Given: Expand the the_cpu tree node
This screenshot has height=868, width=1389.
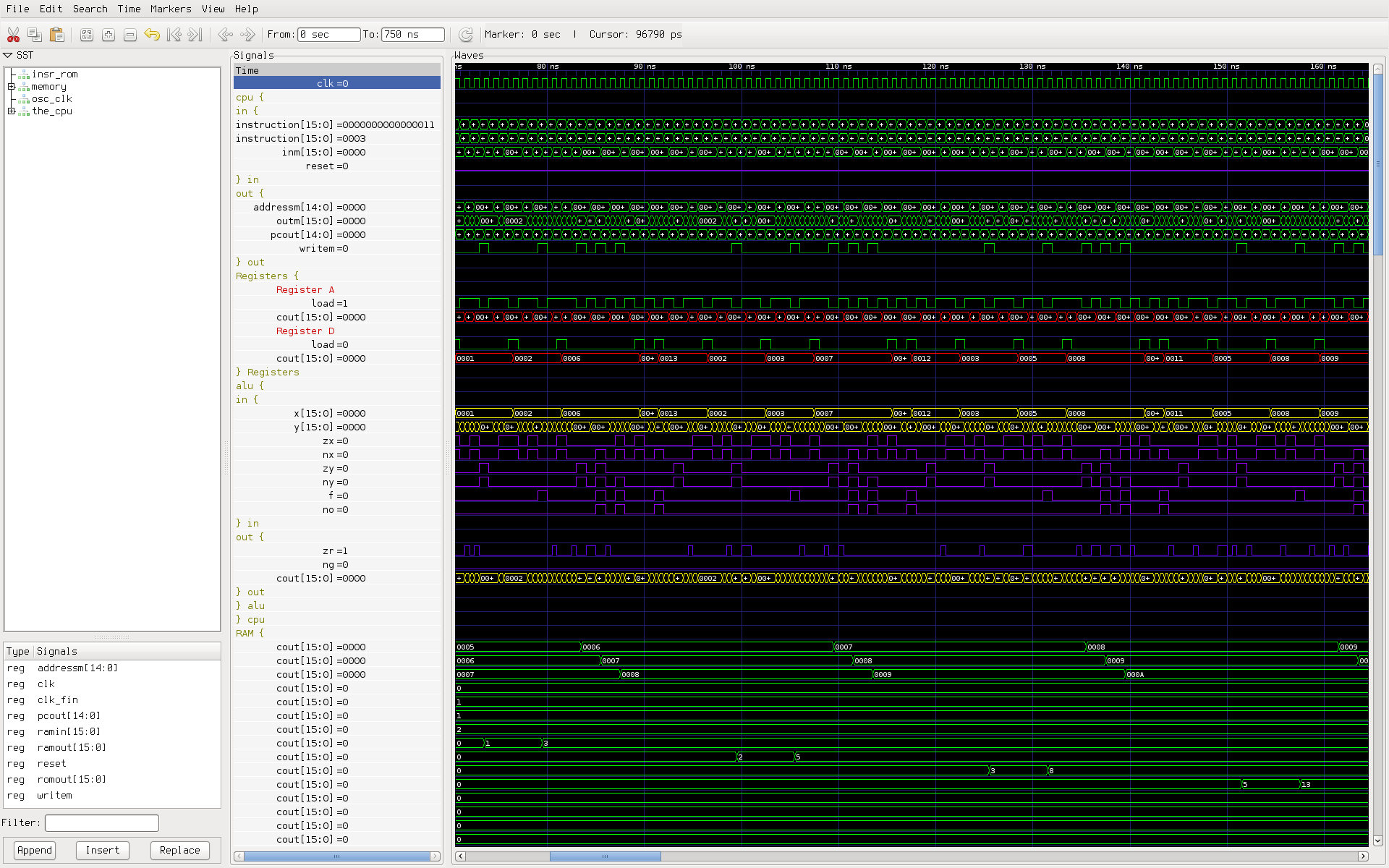Looking at the screenshot, I should pos(11,111).
